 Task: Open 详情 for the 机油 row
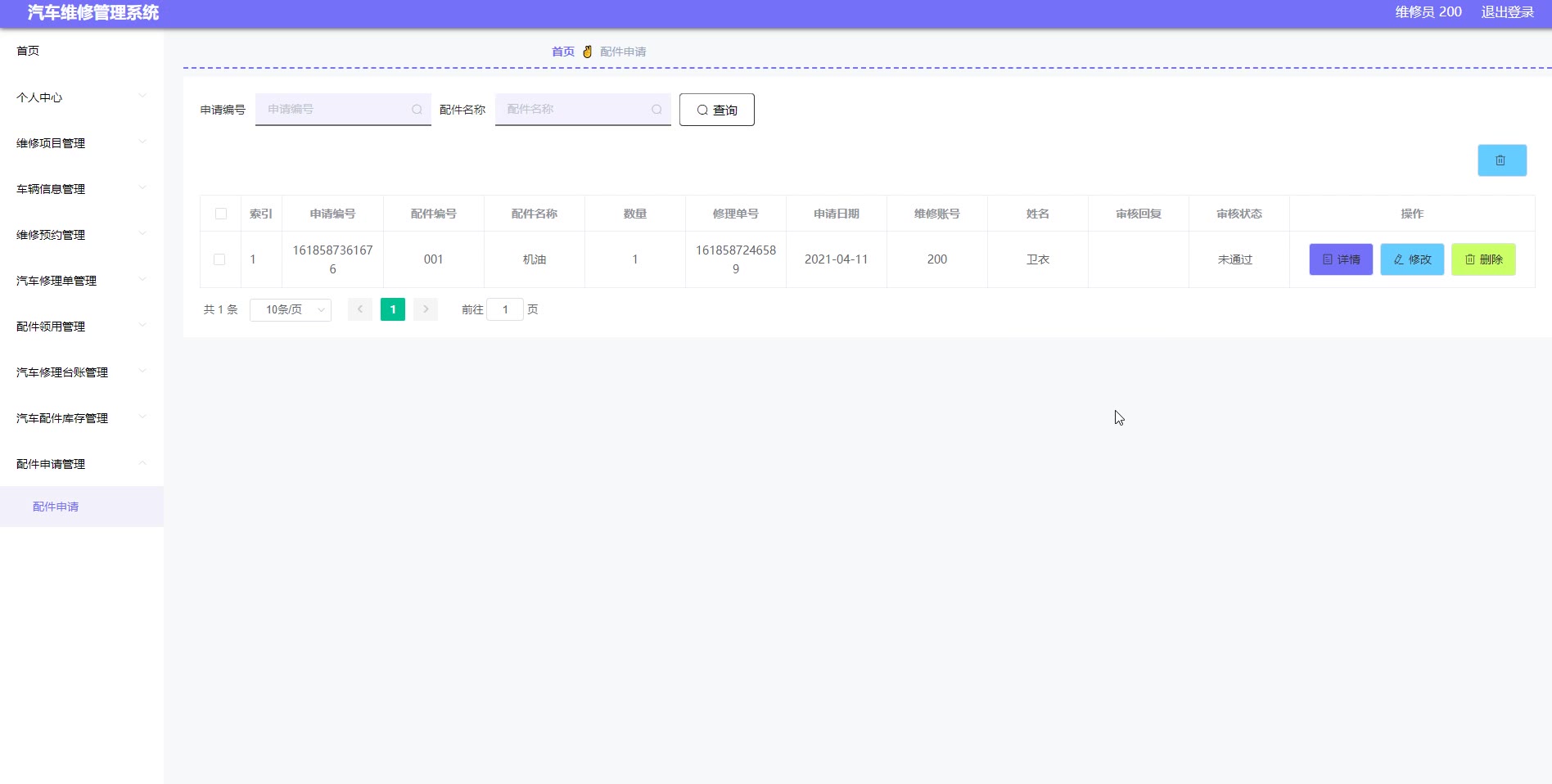tap(1341, 259)
